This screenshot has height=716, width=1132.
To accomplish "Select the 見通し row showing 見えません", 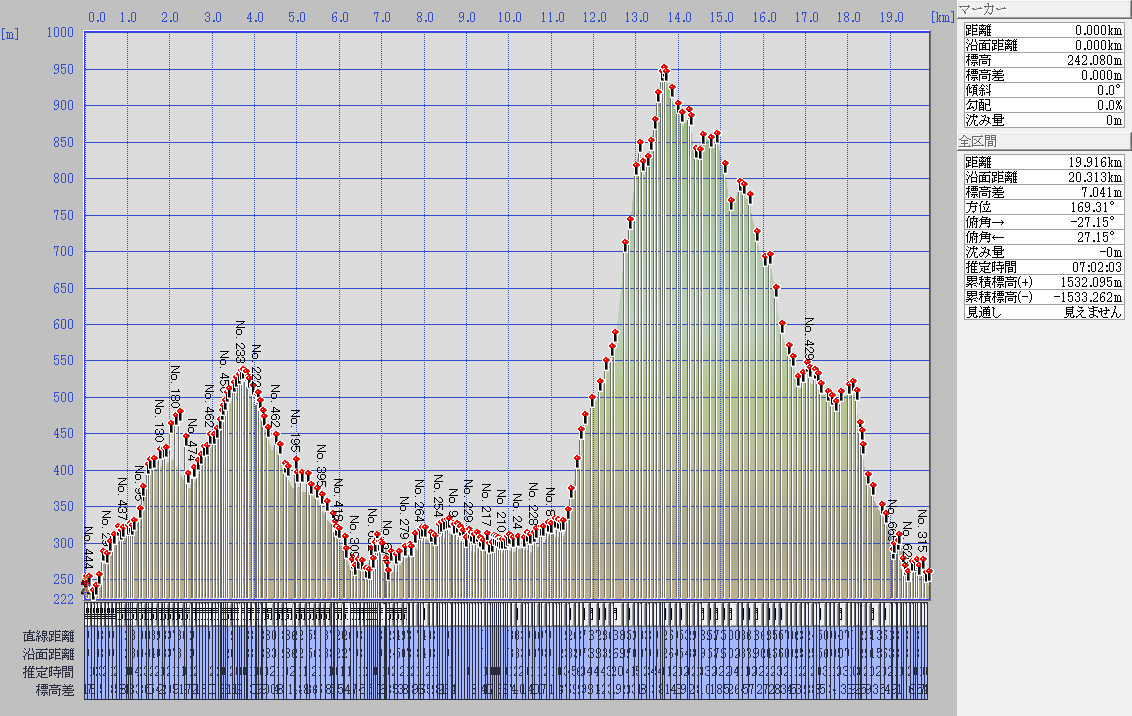I will click(x=1044, y=312).
